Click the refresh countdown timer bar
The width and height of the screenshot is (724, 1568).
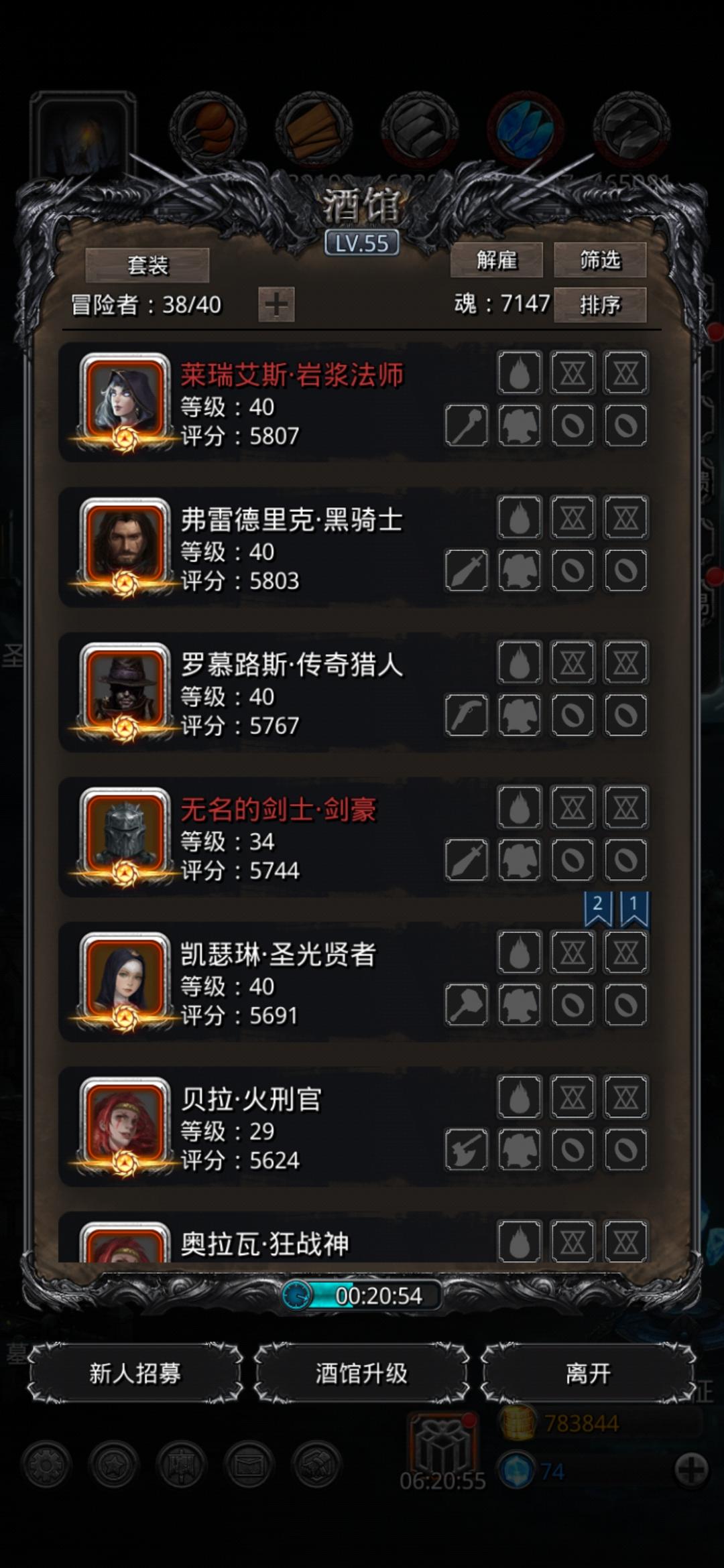(362, 1295)
